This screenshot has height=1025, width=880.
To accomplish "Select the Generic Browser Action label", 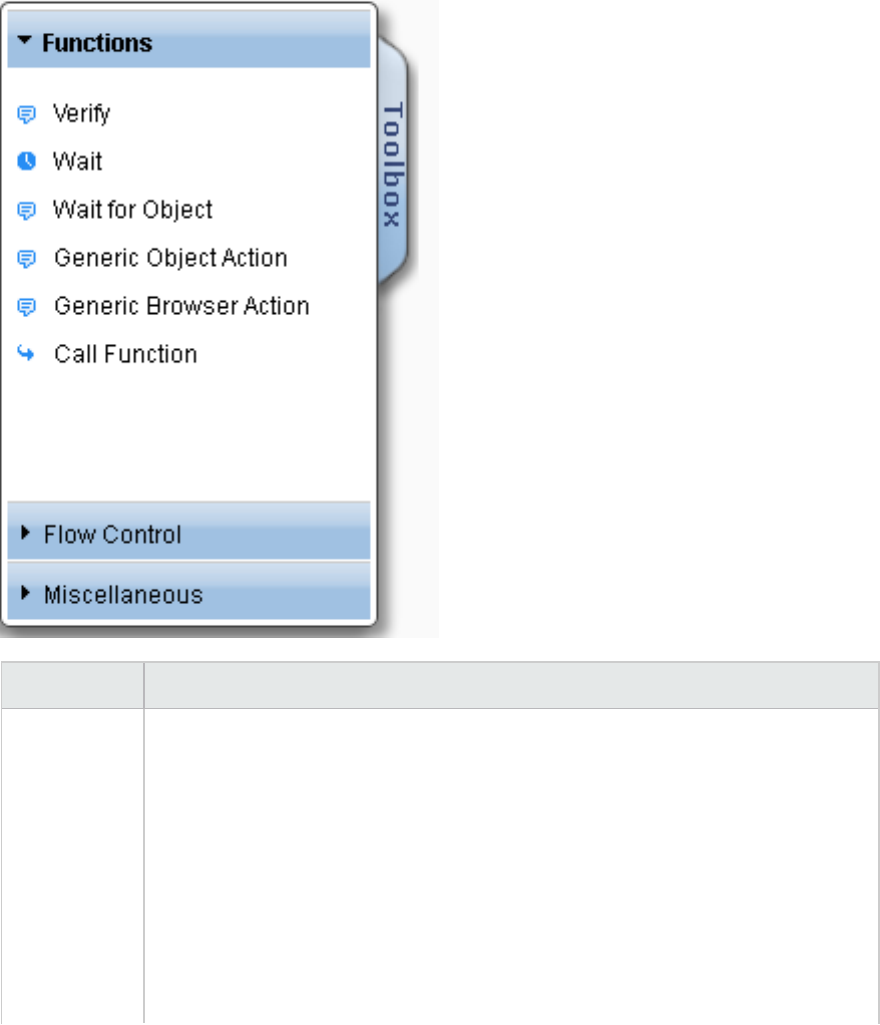I will point(181,306).
